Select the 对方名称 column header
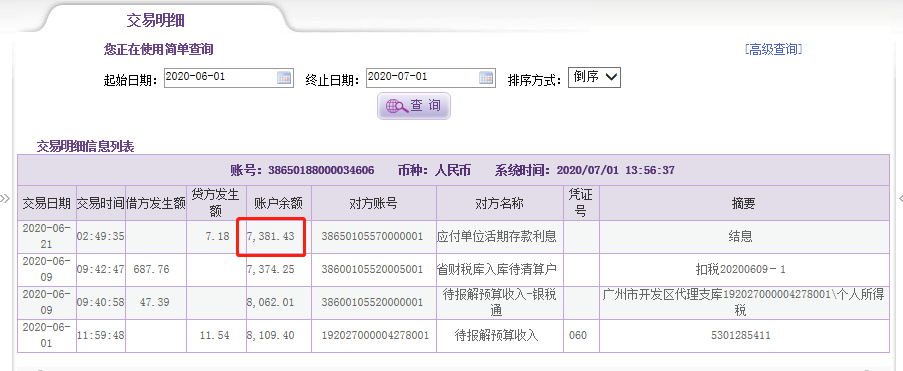Viewport: 903px width, 371px height. click(x=499, y=203)
